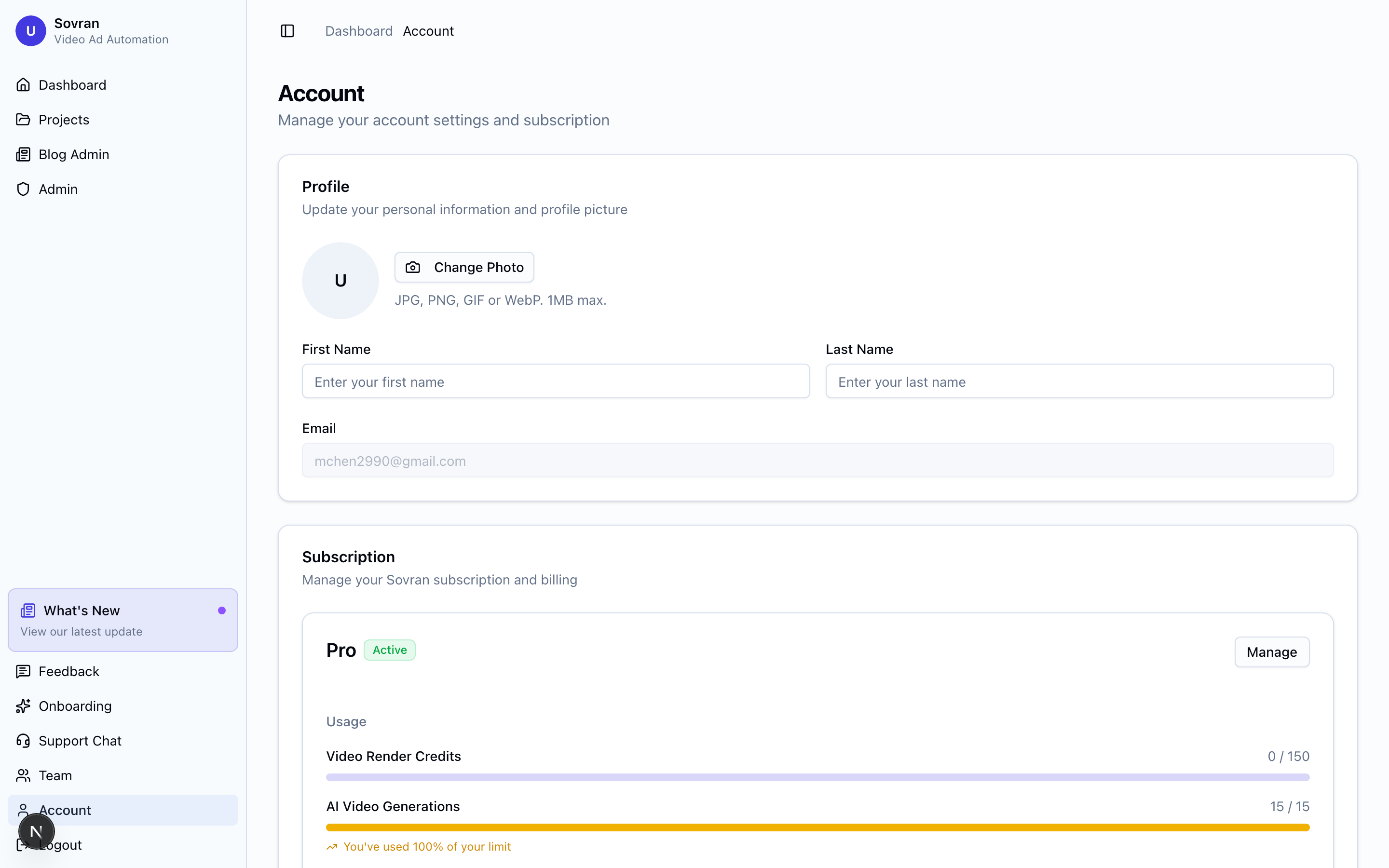The width and height of the screenshot is (1389, 868).
Task: Click the AI Video Generations progress bar
Action: coord(817,827)
